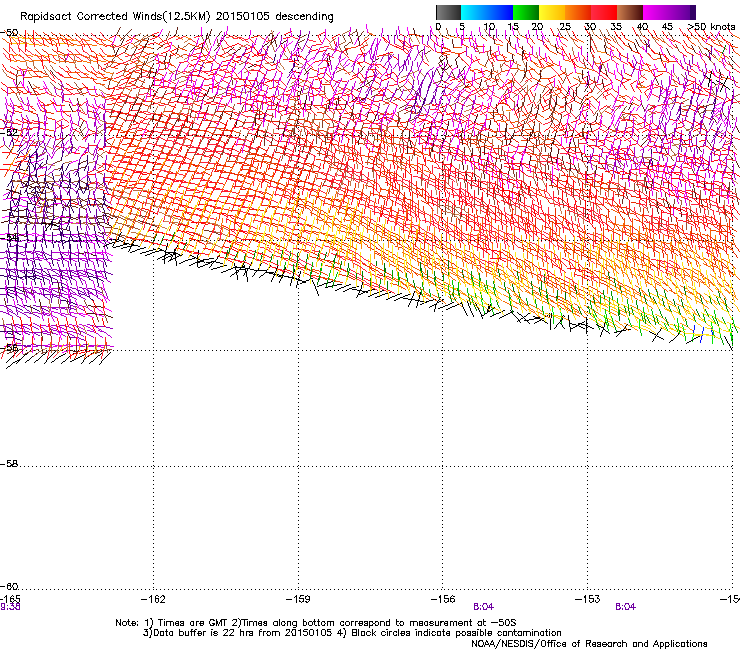
Task: Click the '-56' latitude axis label
Action: pyautogui.click(x=9, y=348)
